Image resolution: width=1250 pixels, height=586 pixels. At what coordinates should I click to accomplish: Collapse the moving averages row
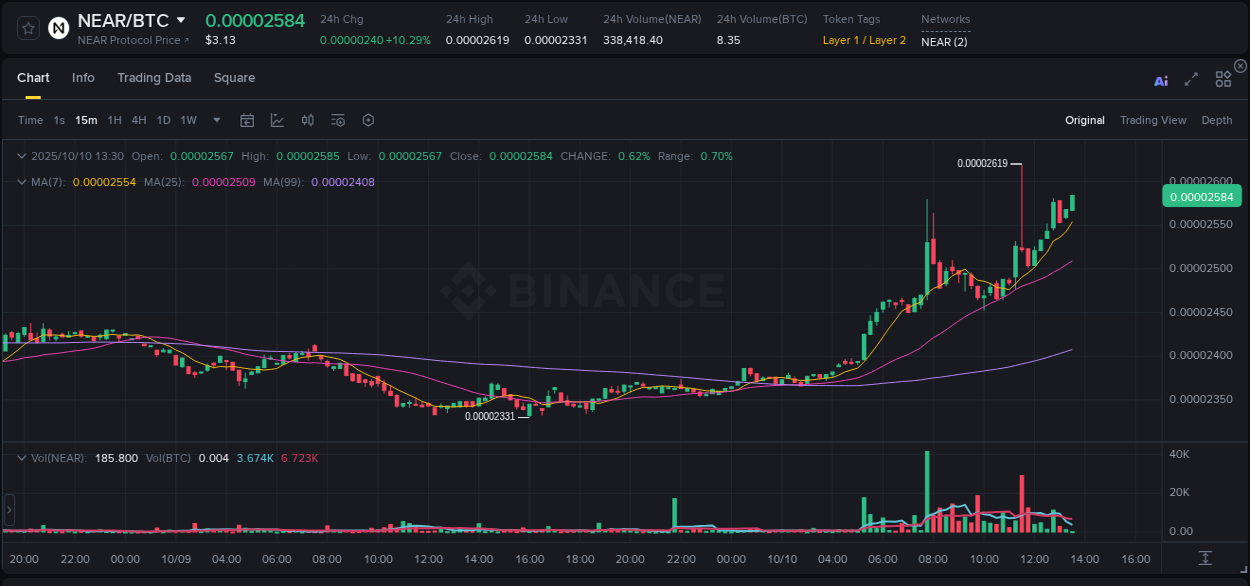click(20, 182)
